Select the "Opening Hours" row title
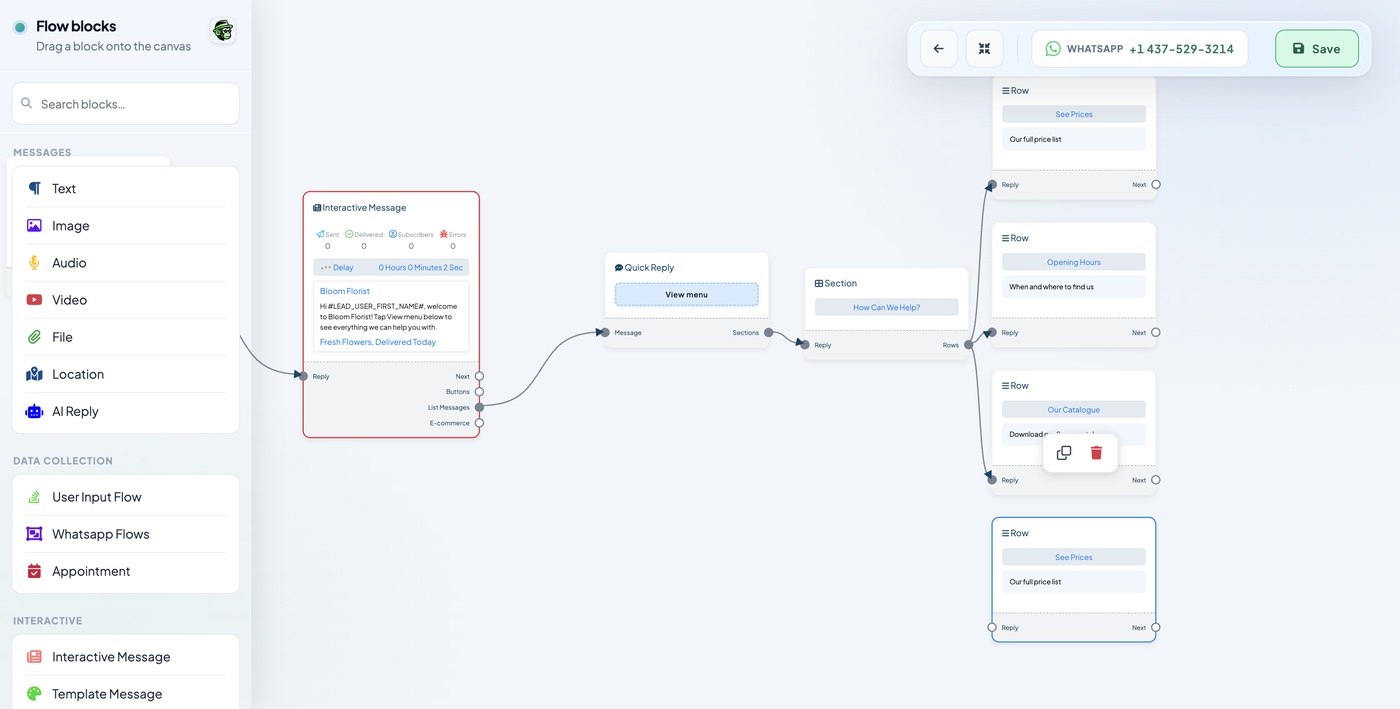1400x709 pixels. click(x=1074, y=262)
